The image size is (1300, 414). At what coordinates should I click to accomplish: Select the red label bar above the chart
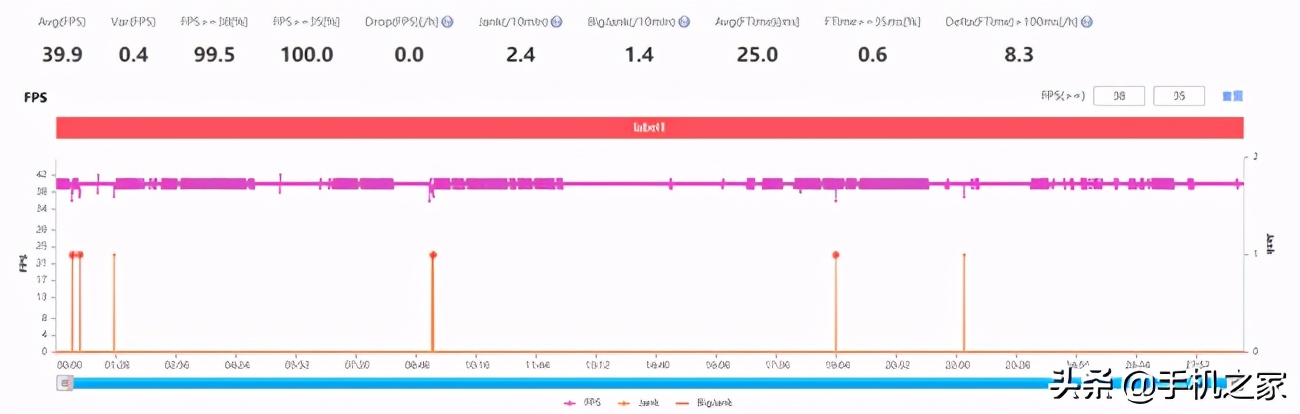point(649,128)
